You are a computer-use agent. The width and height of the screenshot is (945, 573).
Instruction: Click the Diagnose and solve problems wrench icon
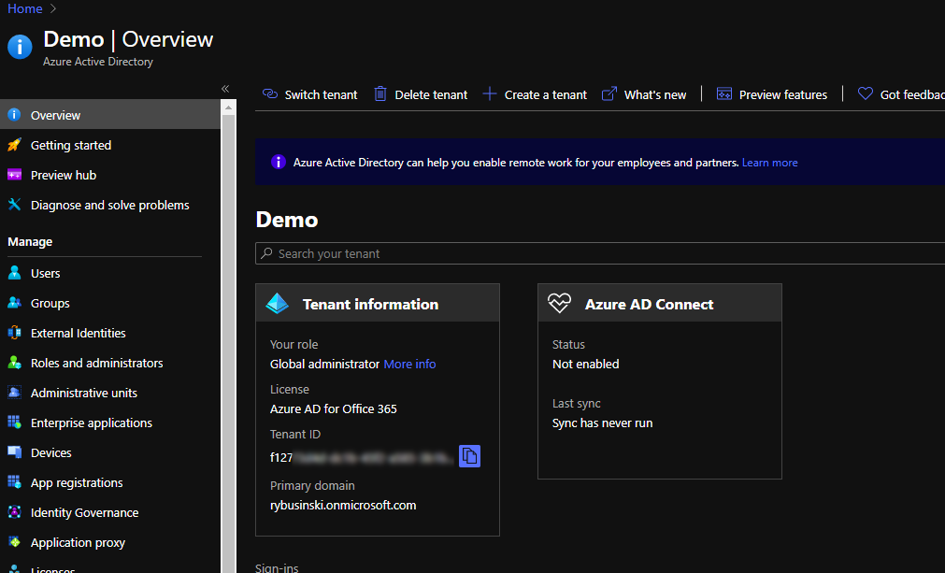pos(14,205)
